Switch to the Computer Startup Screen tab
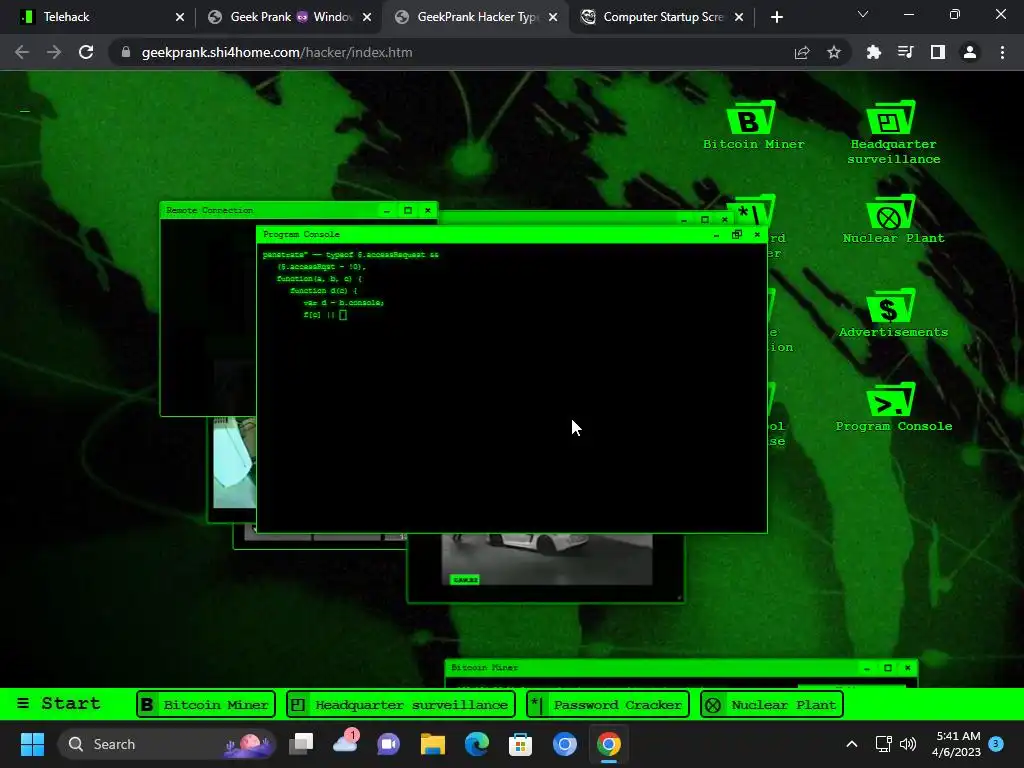Viewport: 1024px width, 768px height. (x=663, y=17)
